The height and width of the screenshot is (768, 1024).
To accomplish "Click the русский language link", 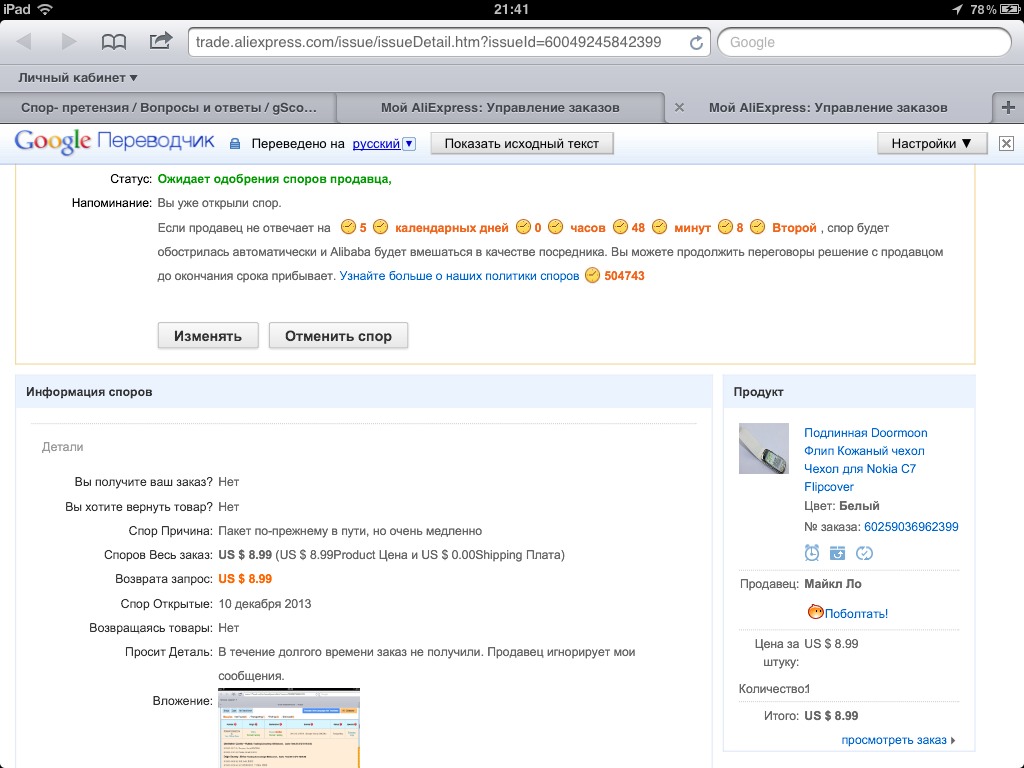I will coord(376,144).
